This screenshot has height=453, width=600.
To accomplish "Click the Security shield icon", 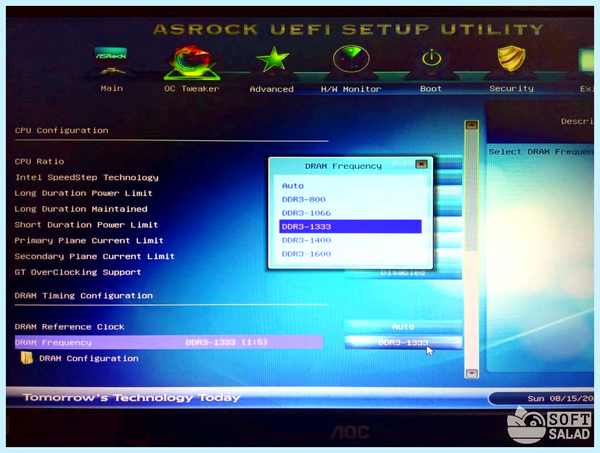I will click(511, 58).
